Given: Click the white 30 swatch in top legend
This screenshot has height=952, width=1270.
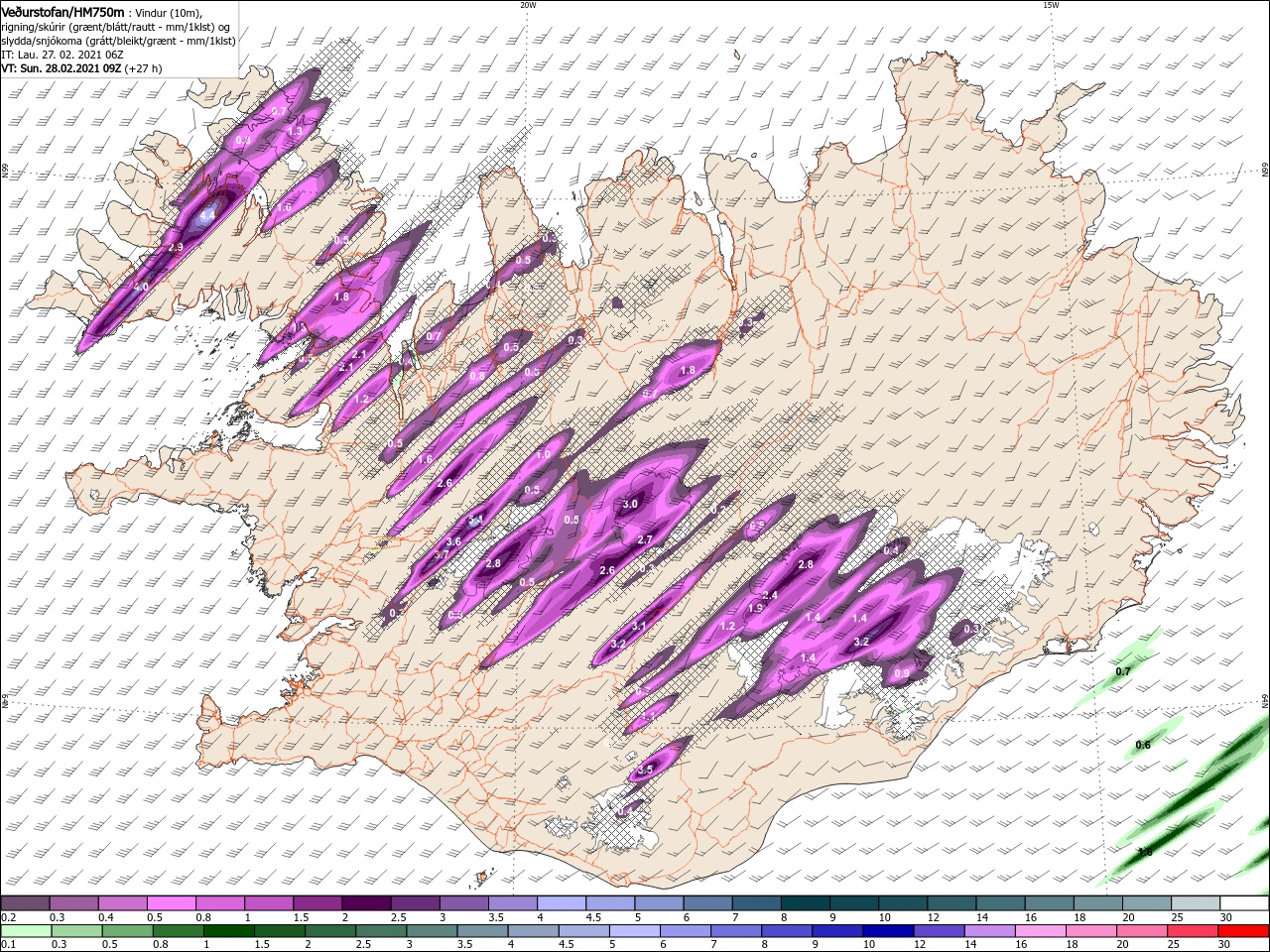Looking at the screenshot, I should point(1244,903).
